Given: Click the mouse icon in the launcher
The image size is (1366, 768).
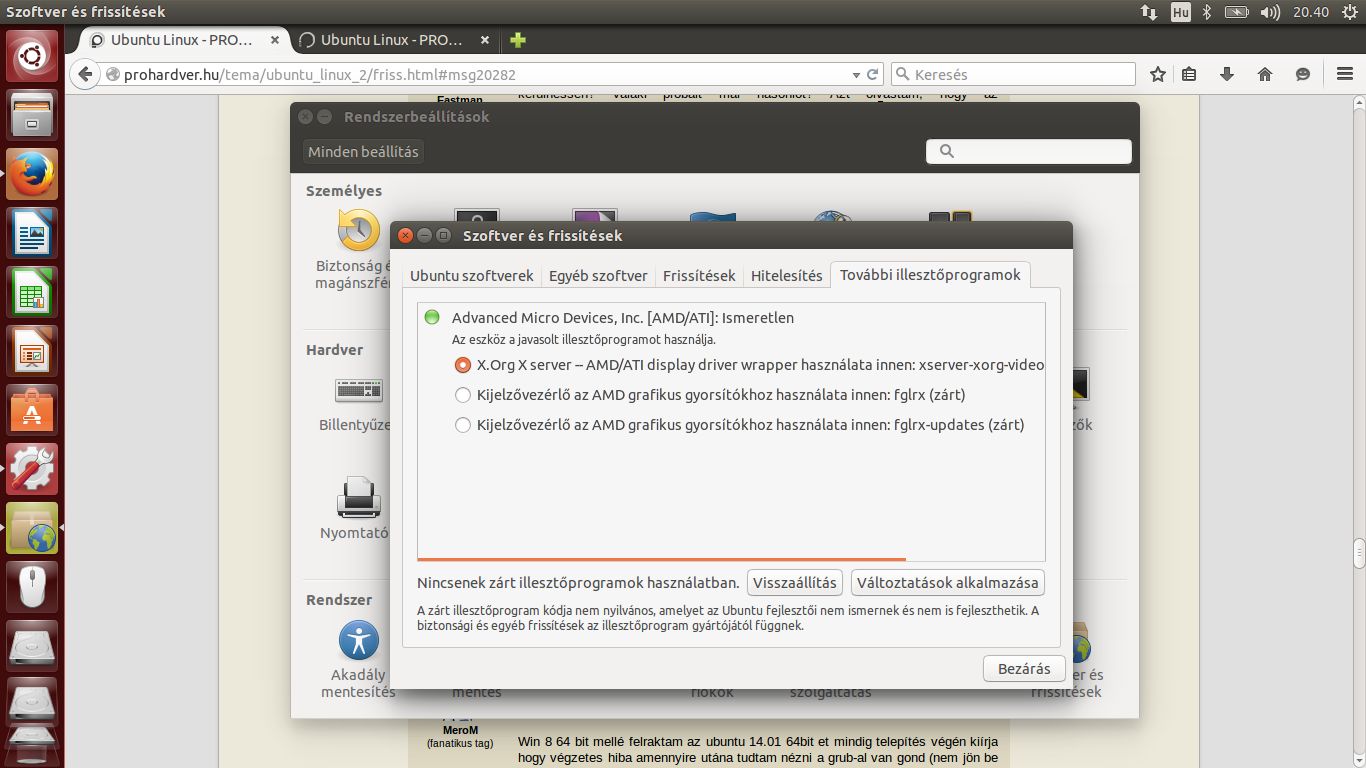Looking at the screenshot, I should click(32, 587).
